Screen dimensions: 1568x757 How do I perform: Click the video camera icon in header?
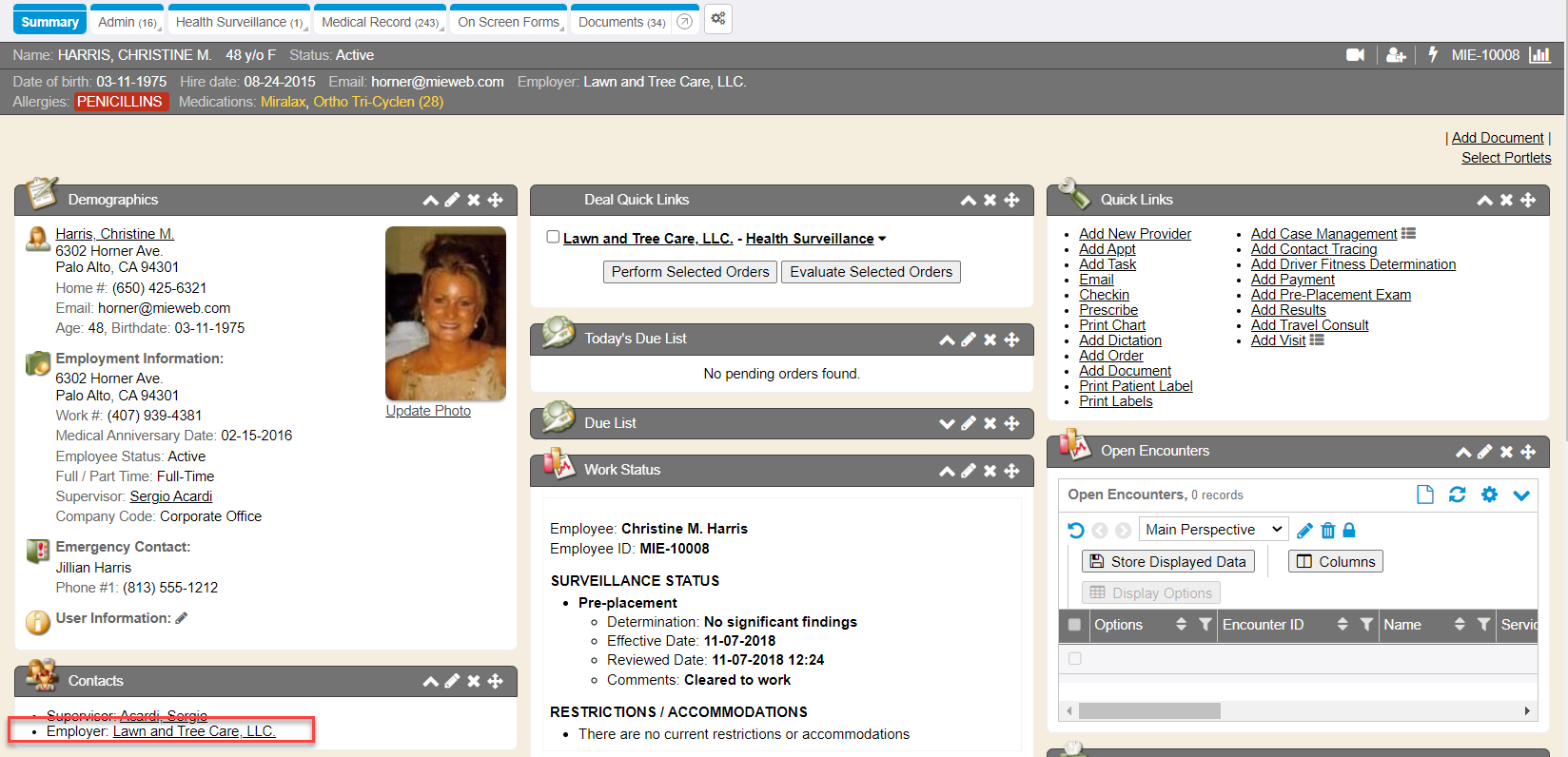click(x=1355, y=55)
